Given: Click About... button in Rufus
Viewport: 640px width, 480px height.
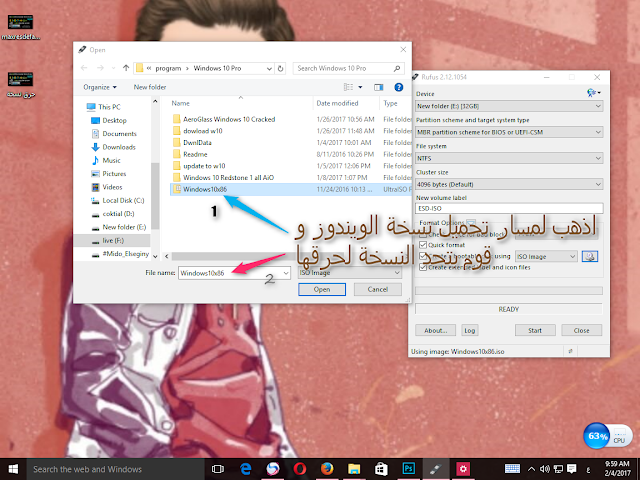Looking at the screenshot, I should (435, 330).
